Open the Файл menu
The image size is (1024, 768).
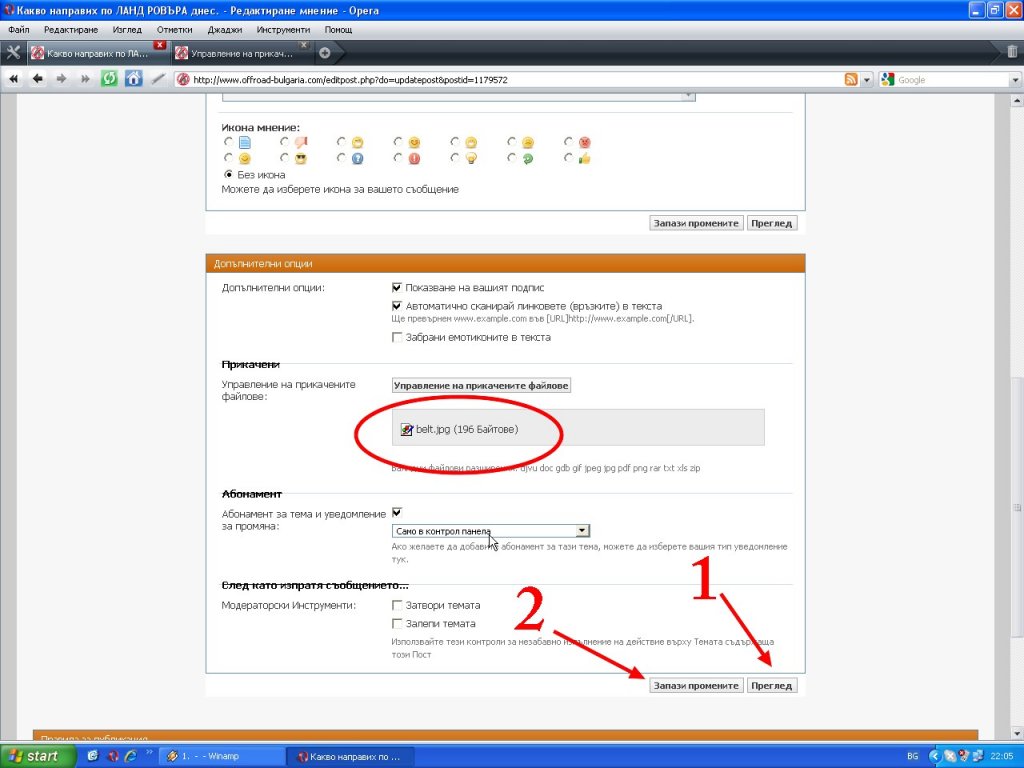pos(19,29)
